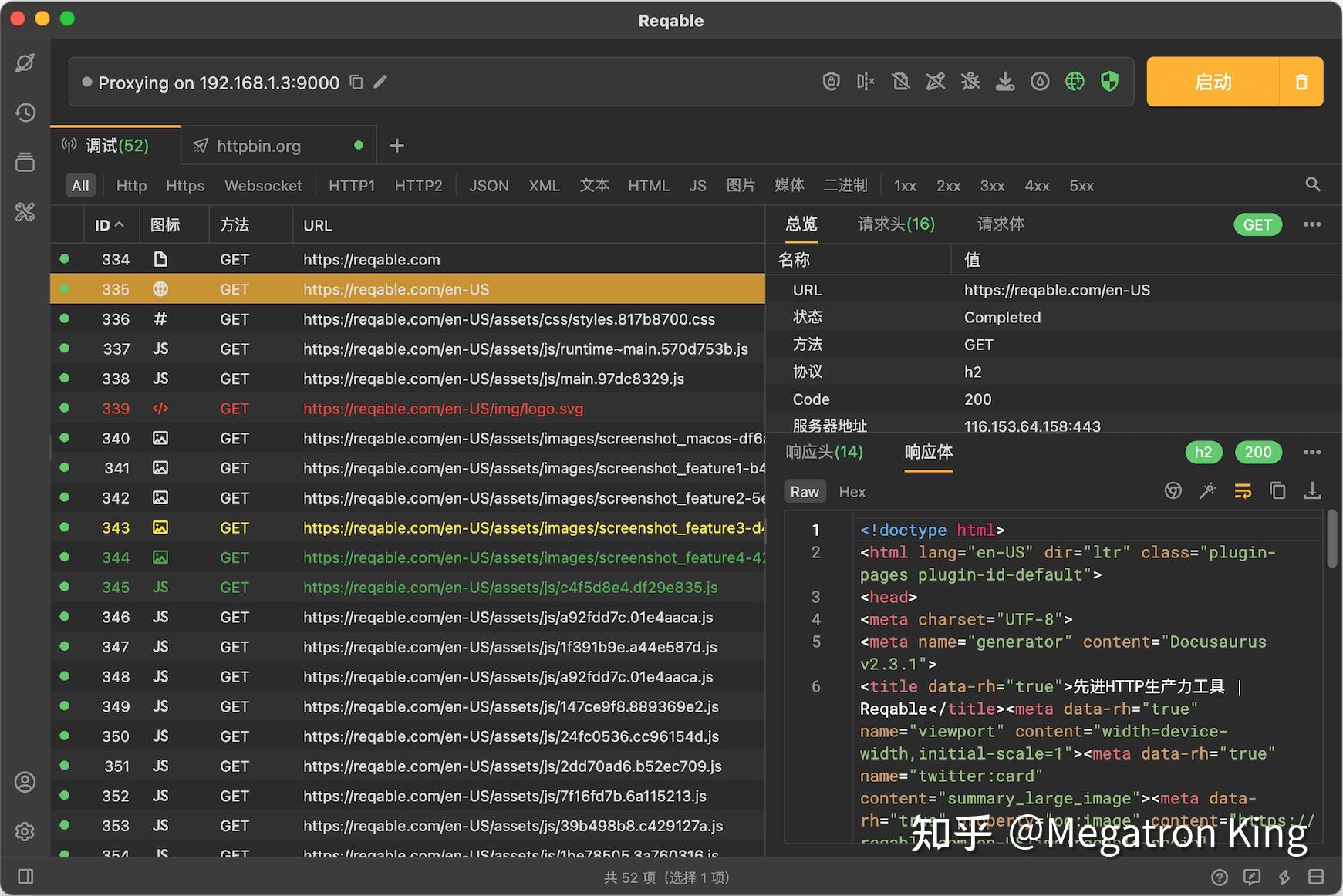The width and height of the screenshot is (1343, 896).
Task: Click the layout switch icon in status bar
Action: pyautogui.click(x=1316, y=877)
